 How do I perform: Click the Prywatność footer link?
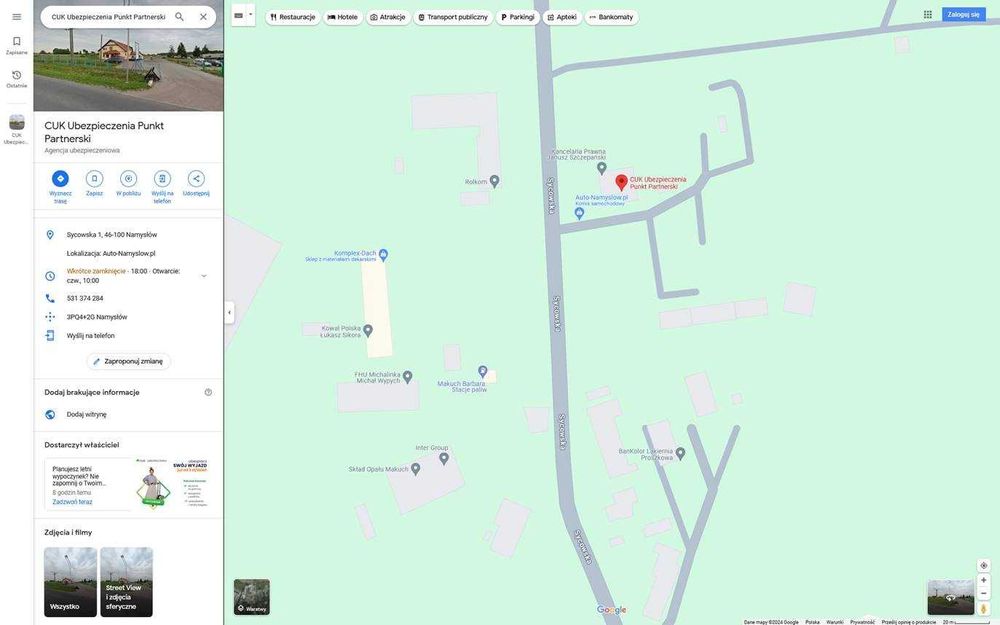point(862,622)
